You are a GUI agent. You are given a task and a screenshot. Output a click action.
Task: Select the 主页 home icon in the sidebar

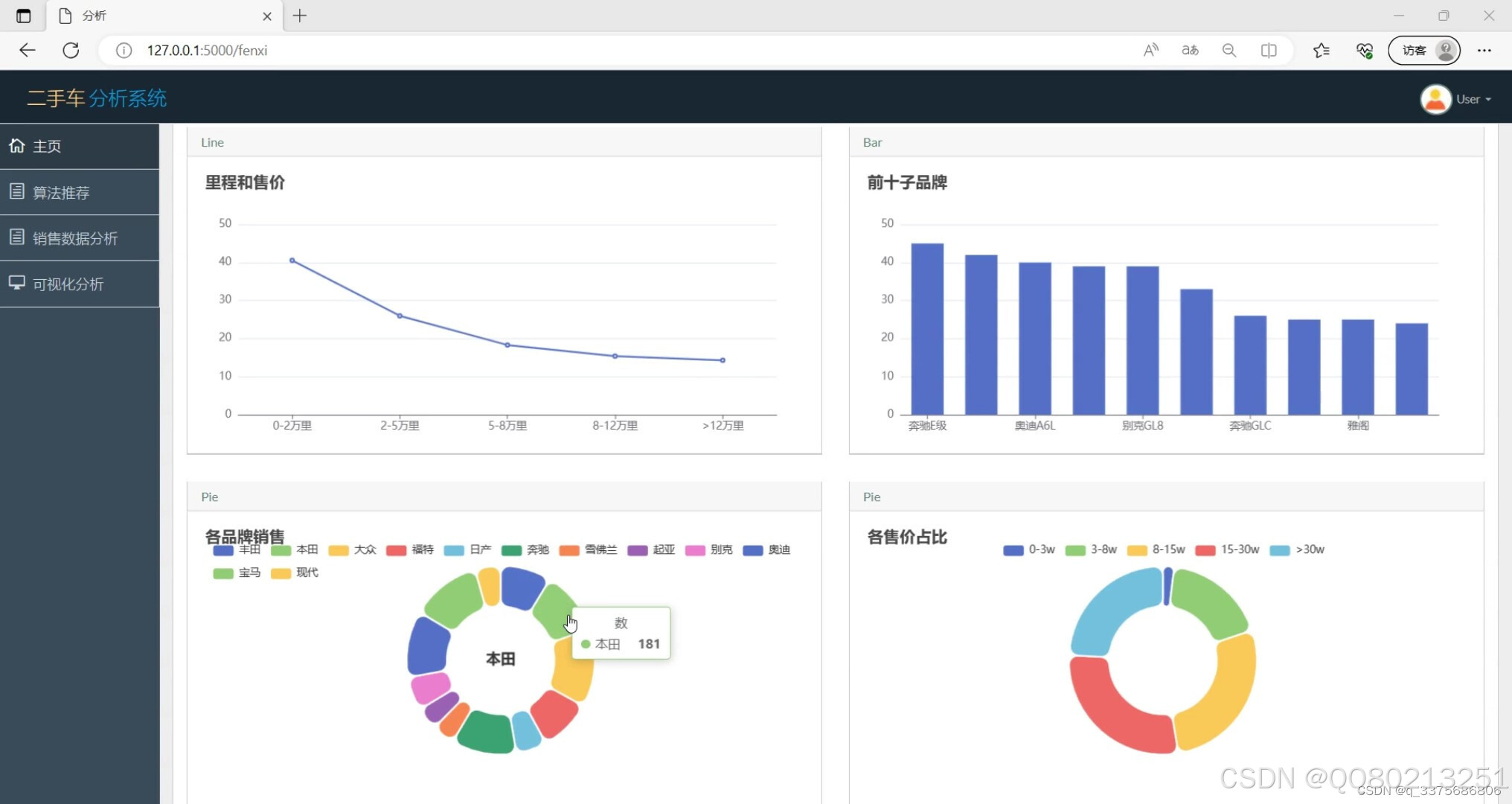point(18,146)
